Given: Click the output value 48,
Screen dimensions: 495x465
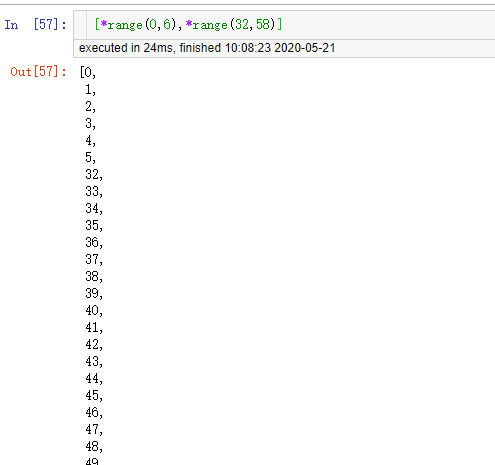Looking at the screenshot, I should (x=94, y=446).
